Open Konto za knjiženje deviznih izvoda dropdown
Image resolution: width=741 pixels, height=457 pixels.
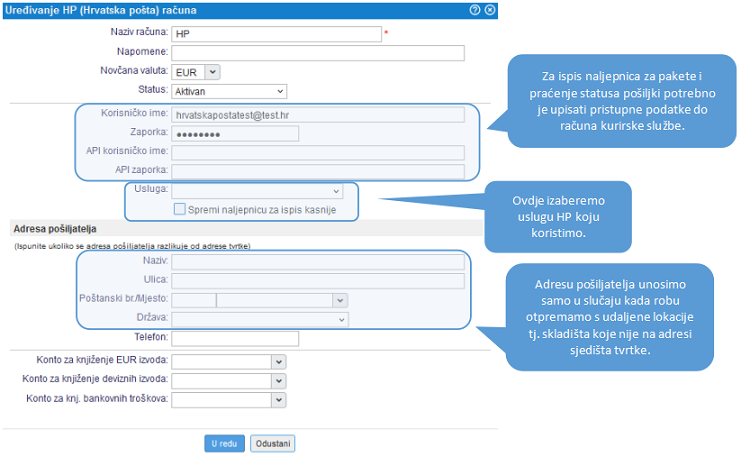tap(279, 380)
